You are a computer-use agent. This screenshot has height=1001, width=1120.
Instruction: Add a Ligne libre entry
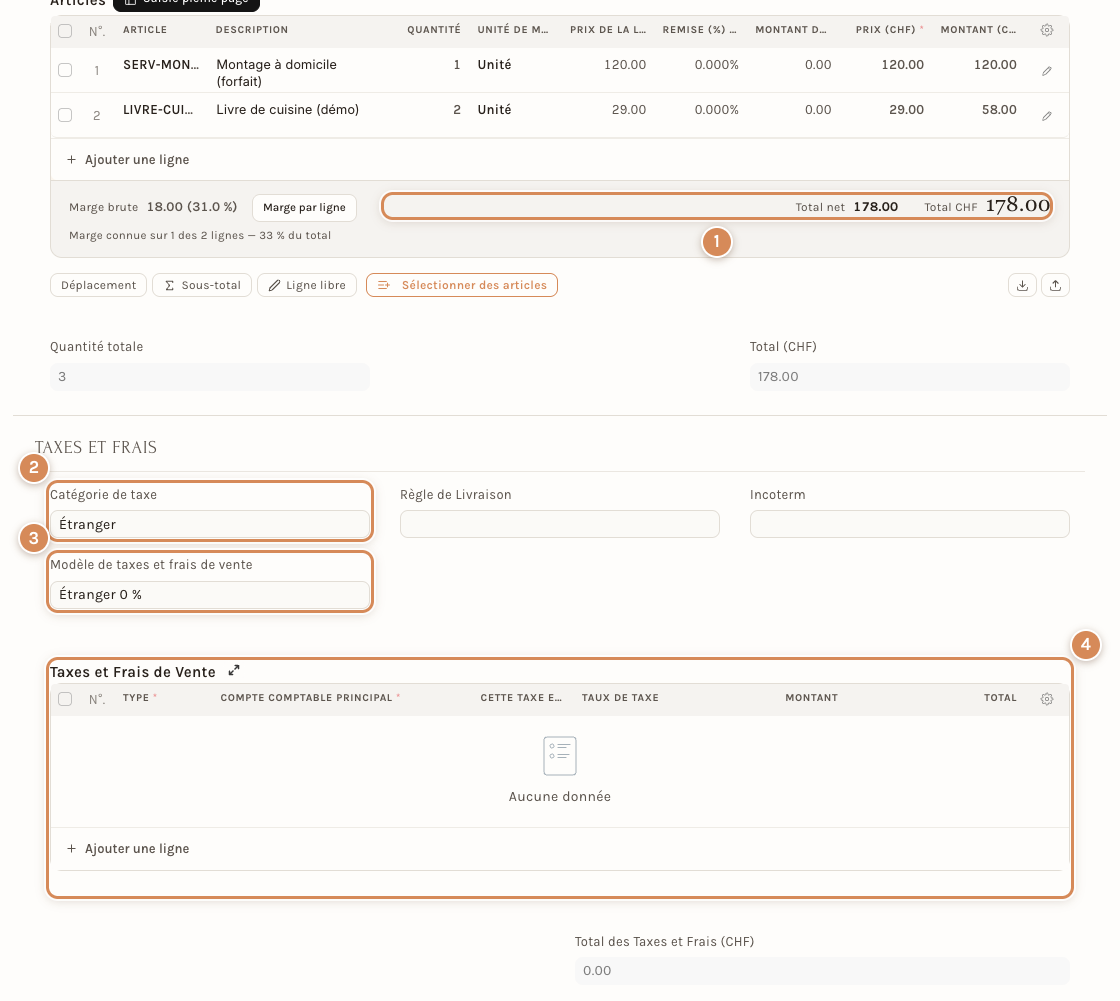tap(307, 285)
